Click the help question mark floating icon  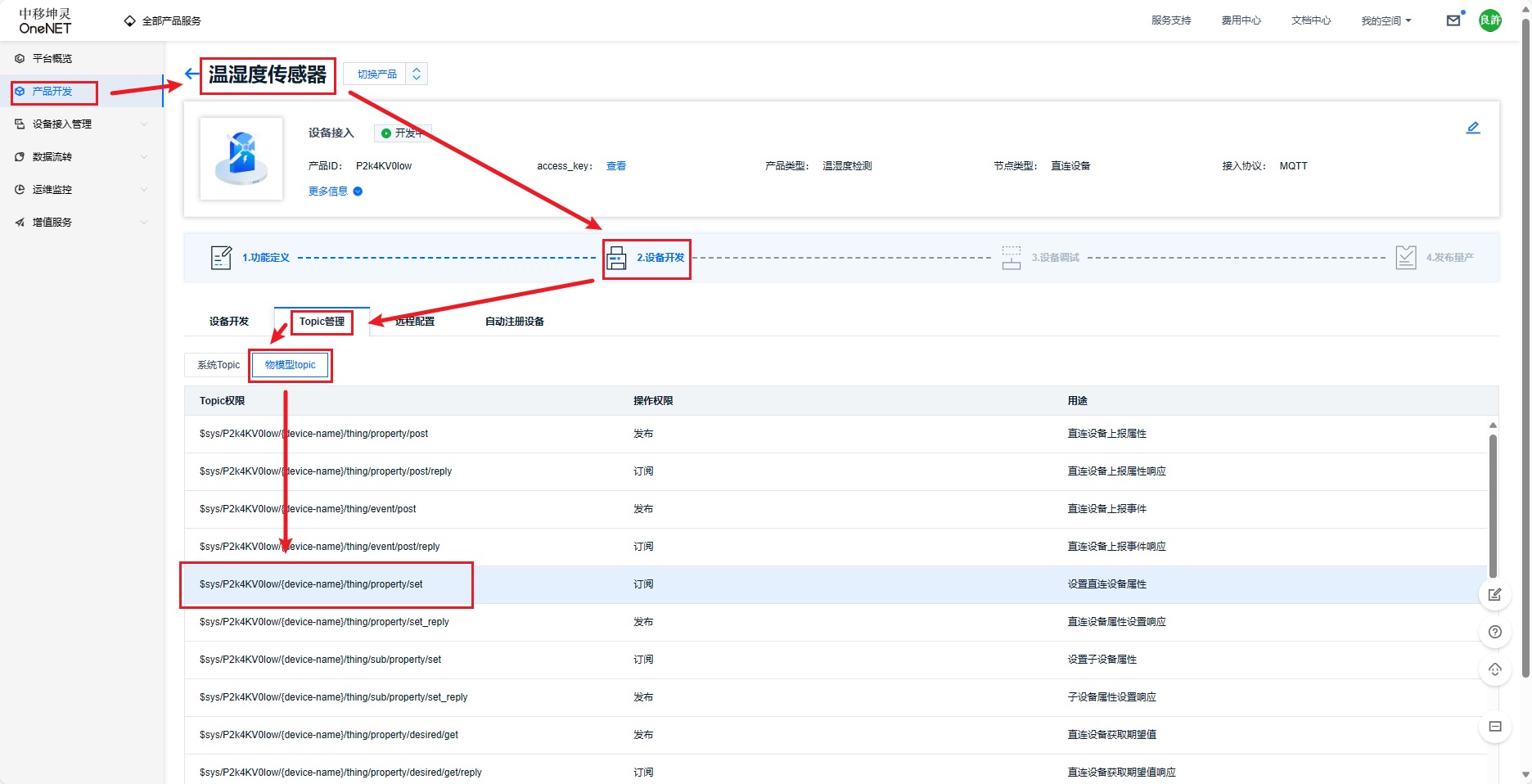[1494, 632]
